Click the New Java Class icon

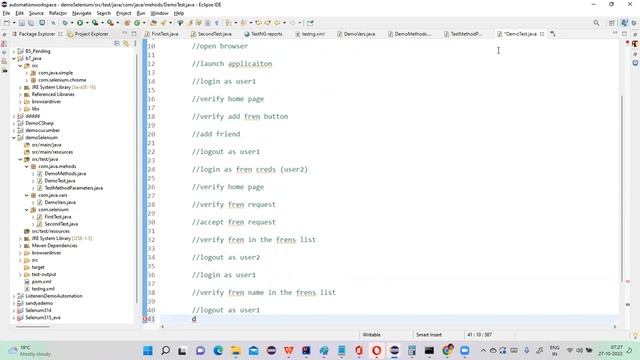(137, 23)
